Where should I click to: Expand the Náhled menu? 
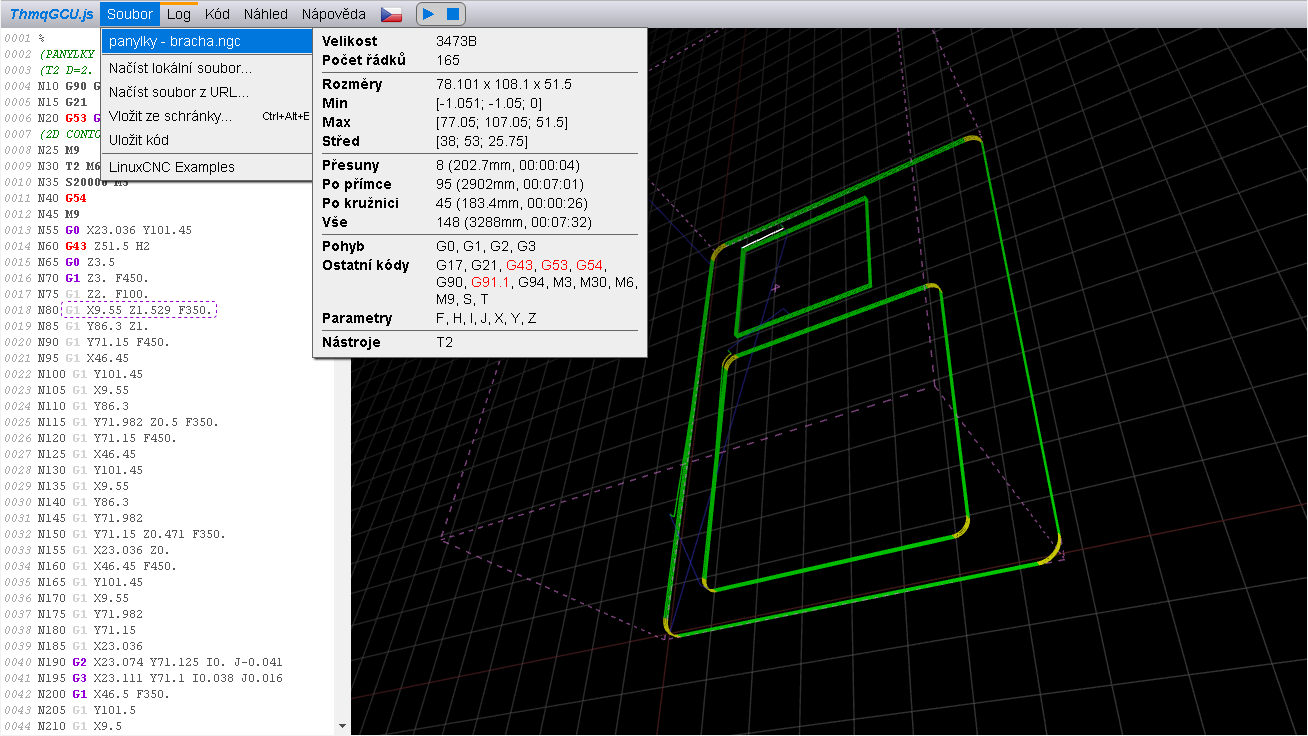coord(266,14)
